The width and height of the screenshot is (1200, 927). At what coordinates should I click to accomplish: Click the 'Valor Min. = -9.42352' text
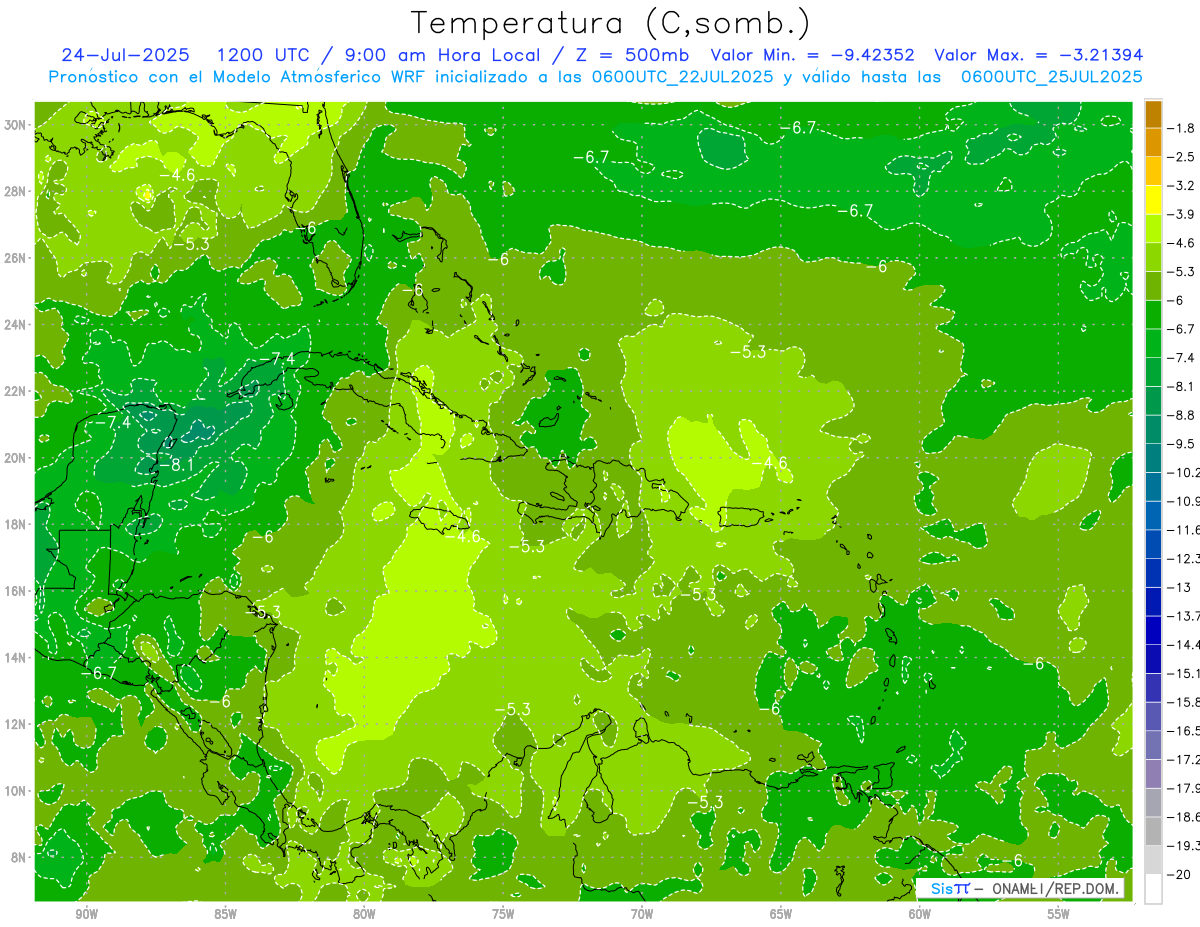814,55
